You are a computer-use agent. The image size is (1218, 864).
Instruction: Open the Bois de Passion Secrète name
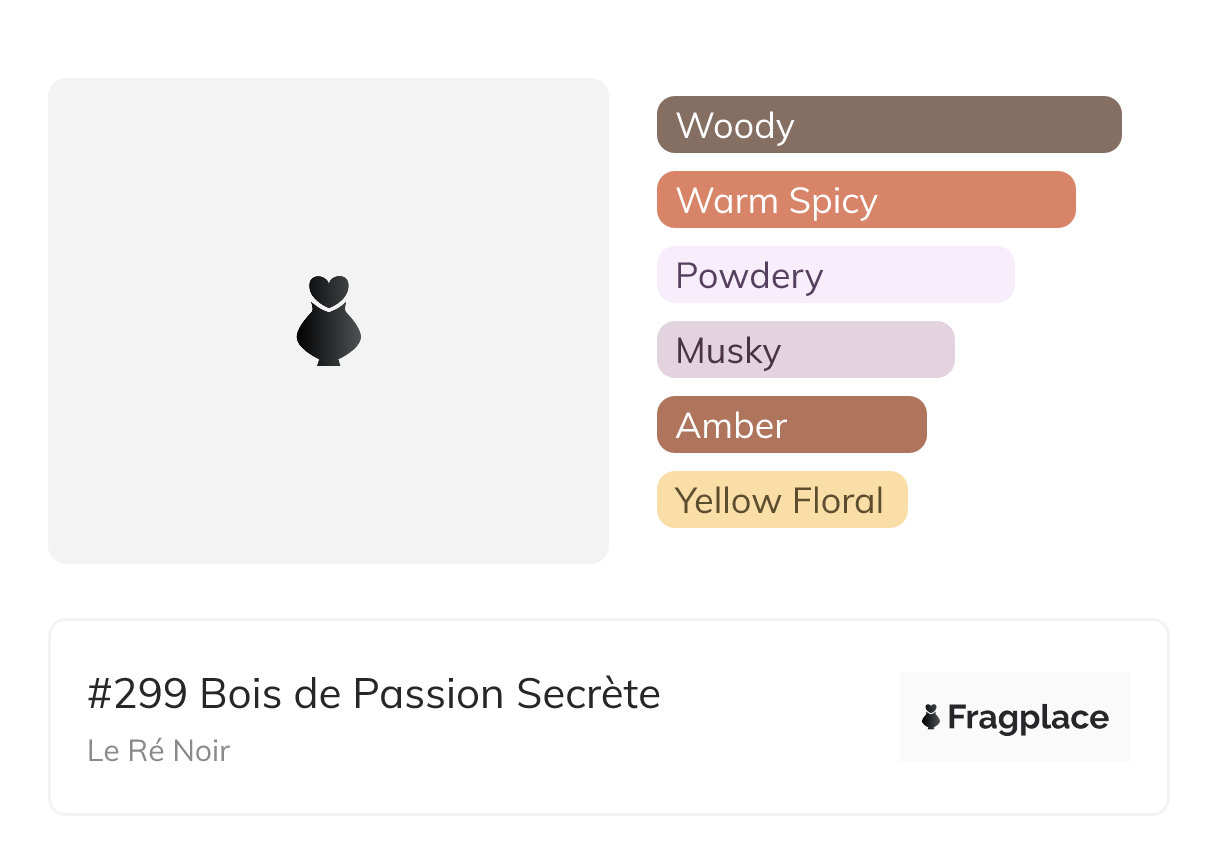click(x=430, y=694)
